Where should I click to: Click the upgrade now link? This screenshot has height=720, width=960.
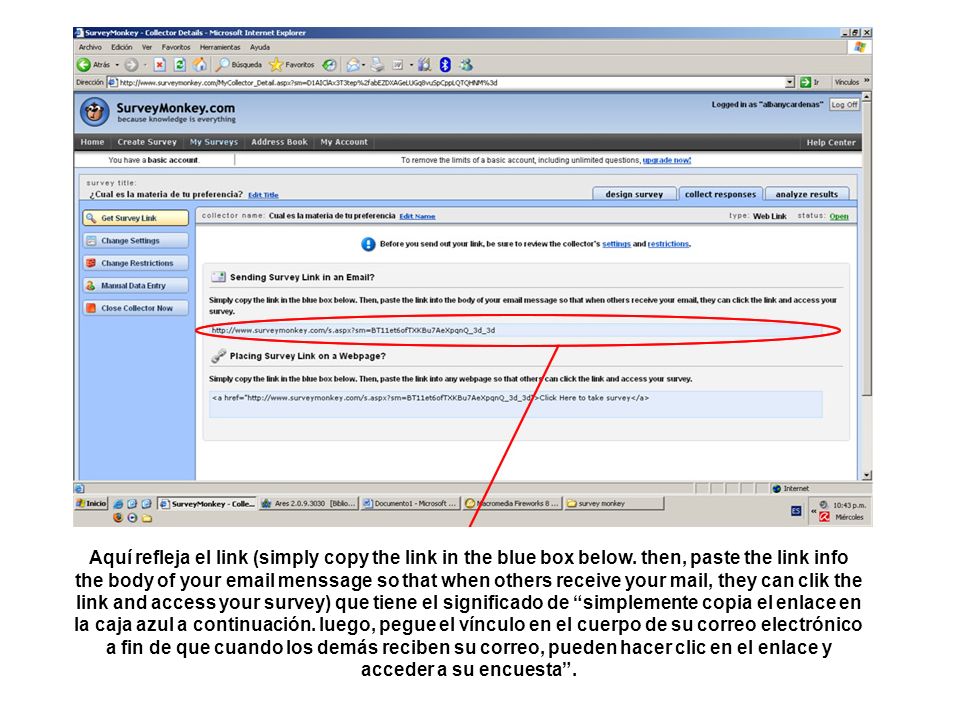tap(667, 160)
